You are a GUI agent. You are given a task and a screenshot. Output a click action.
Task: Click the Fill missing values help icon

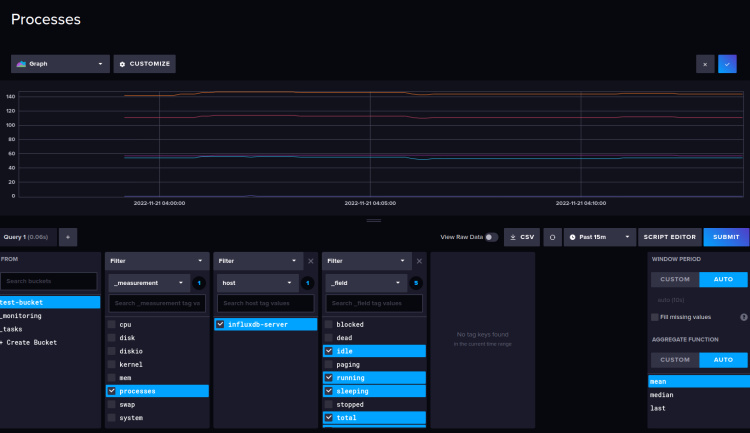(x=743, y=317)
